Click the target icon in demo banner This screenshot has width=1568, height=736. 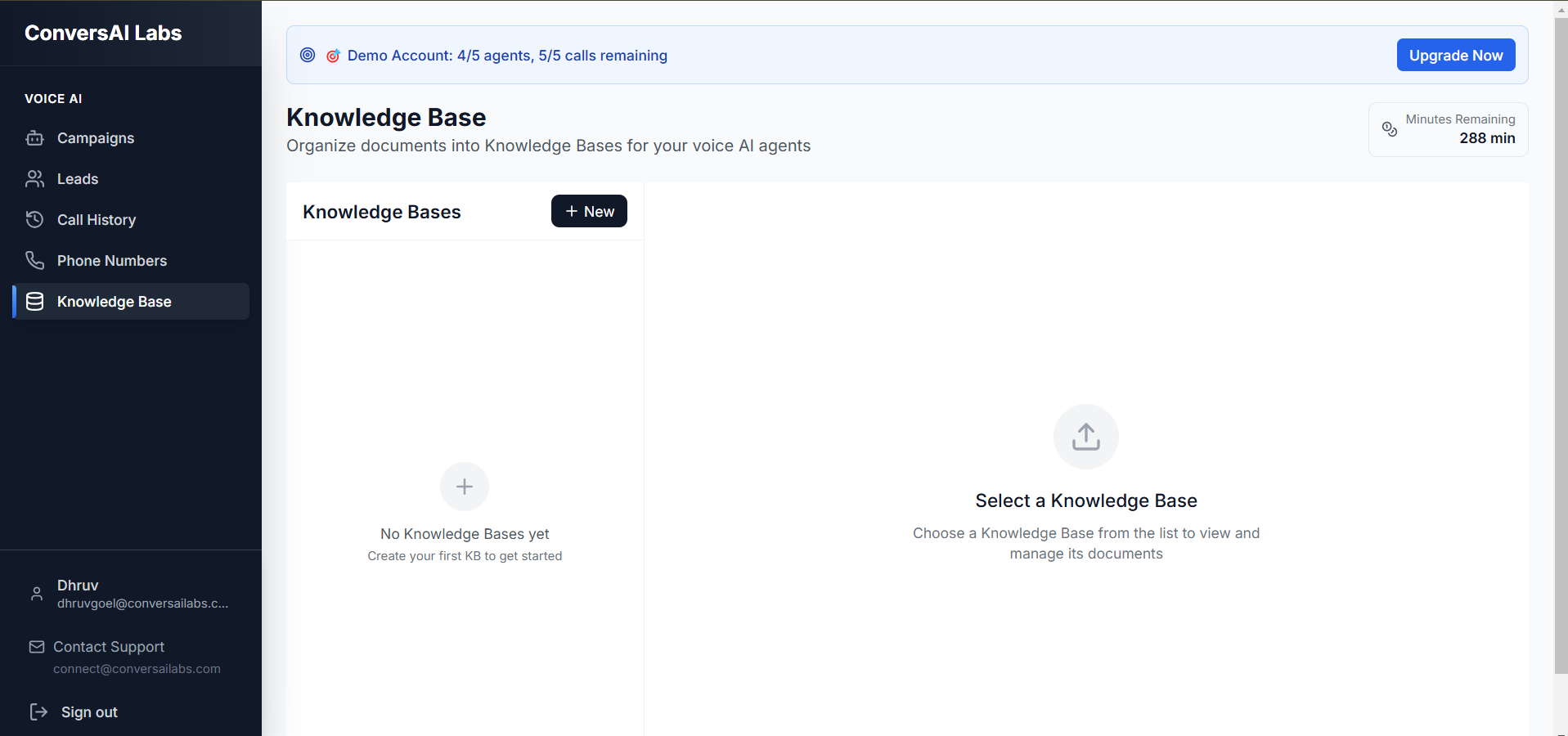point(308,55)
